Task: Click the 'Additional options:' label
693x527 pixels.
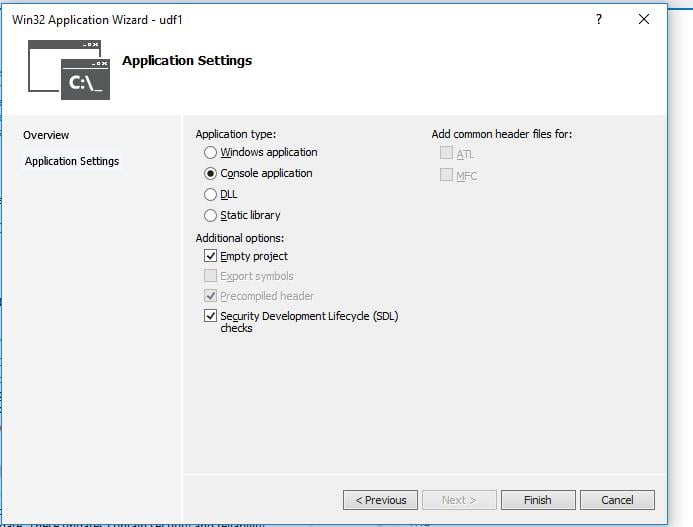Action: click(240, 238)
